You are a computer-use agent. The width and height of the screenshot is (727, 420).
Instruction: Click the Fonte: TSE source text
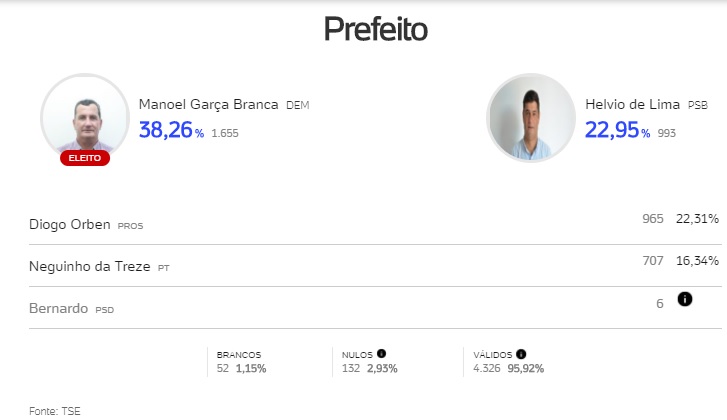[55, 410]
